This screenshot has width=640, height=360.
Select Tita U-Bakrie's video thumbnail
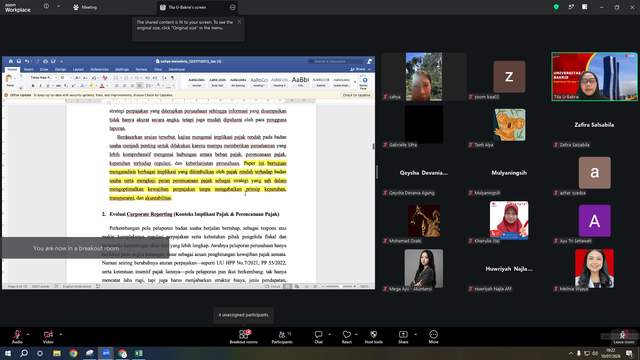click(594, 76)
